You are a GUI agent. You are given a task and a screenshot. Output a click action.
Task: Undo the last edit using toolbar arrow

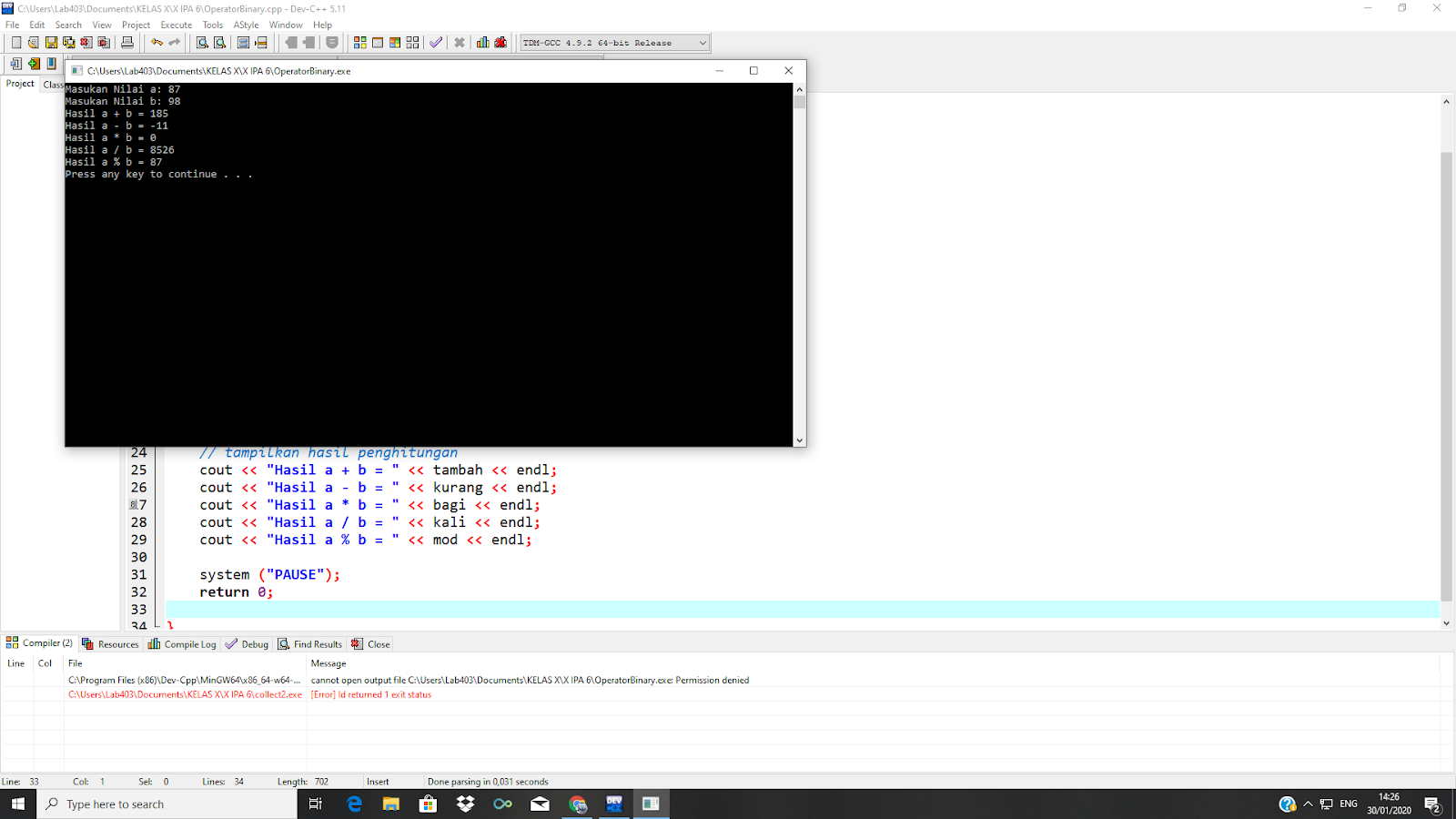(x=157, y=43)
